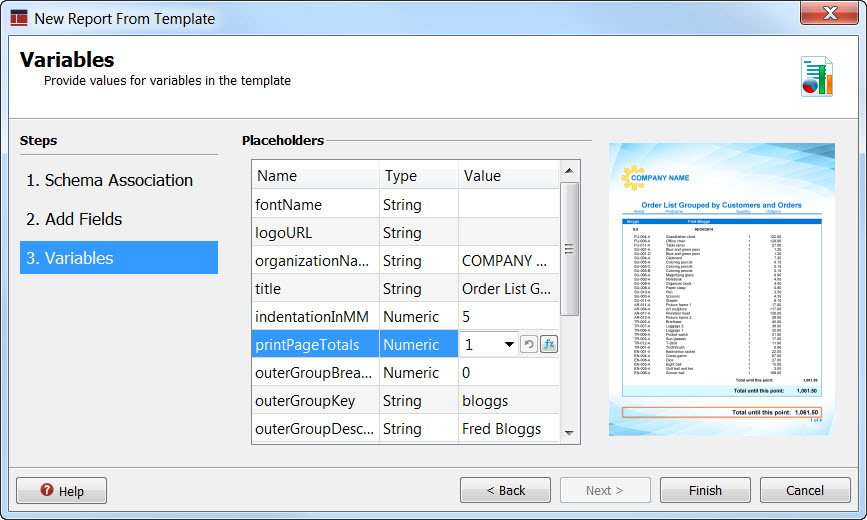Click the reset value undo icon

[x=529, y=345]
